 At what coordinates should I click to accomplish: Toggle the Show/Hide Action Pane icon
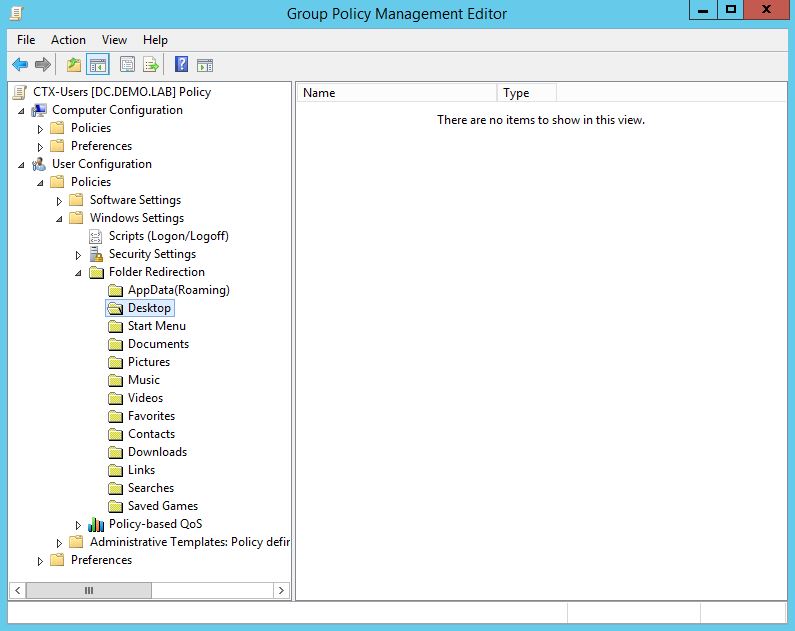[x=205, y=65]
